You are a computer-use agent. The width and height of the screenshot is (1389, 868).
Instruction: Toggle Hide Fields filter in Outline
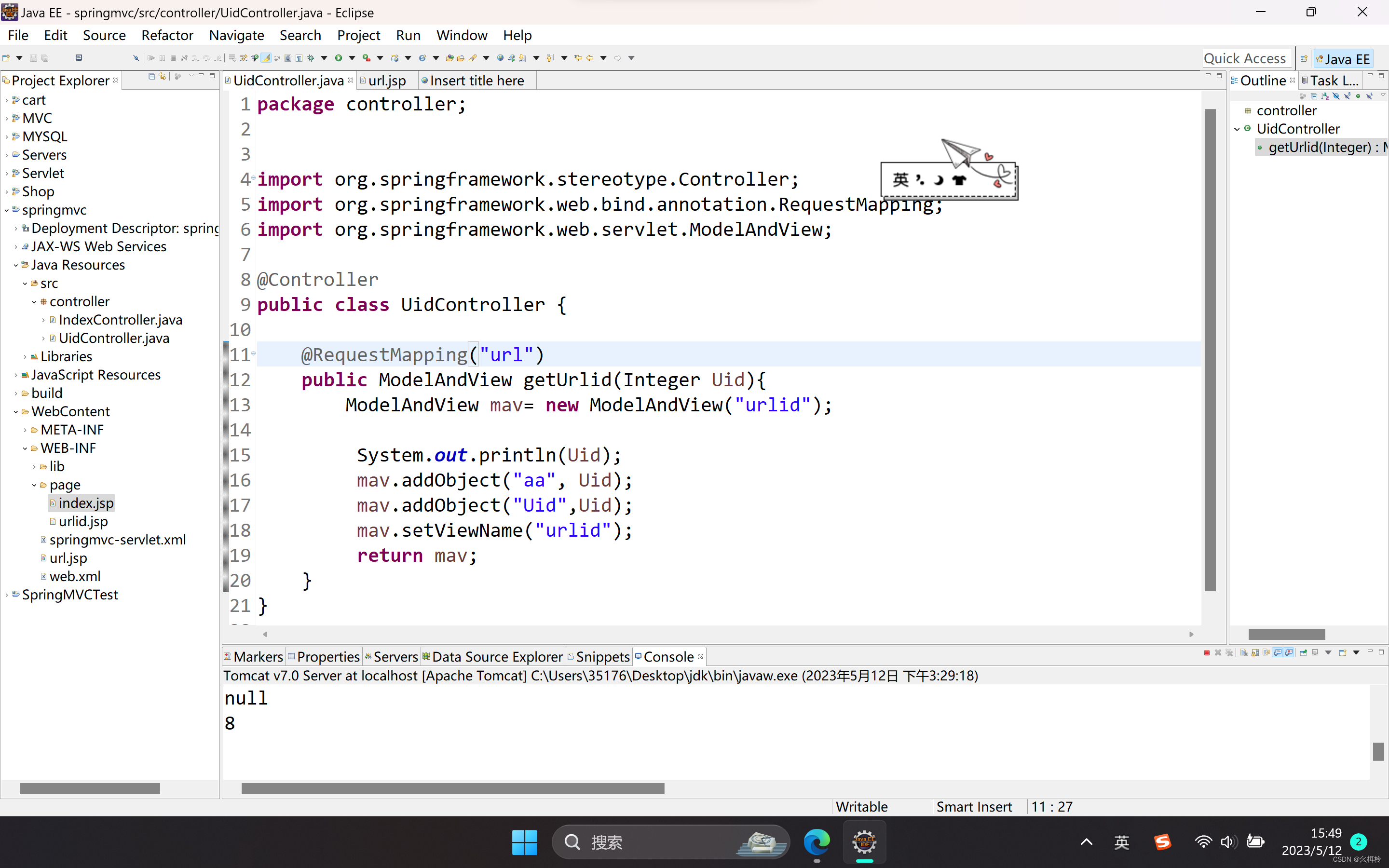(1336, 96)
